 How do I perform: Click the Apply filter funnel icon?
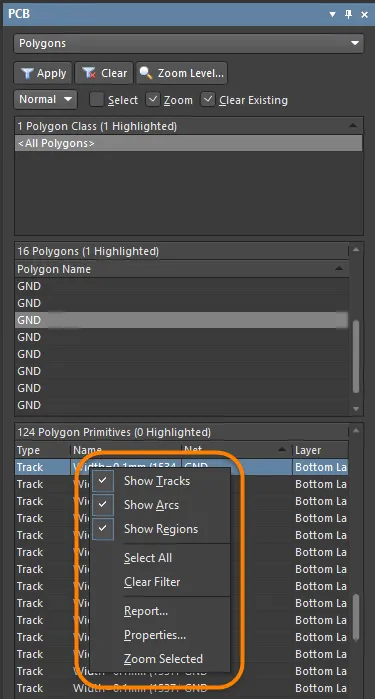click(28, 74)
